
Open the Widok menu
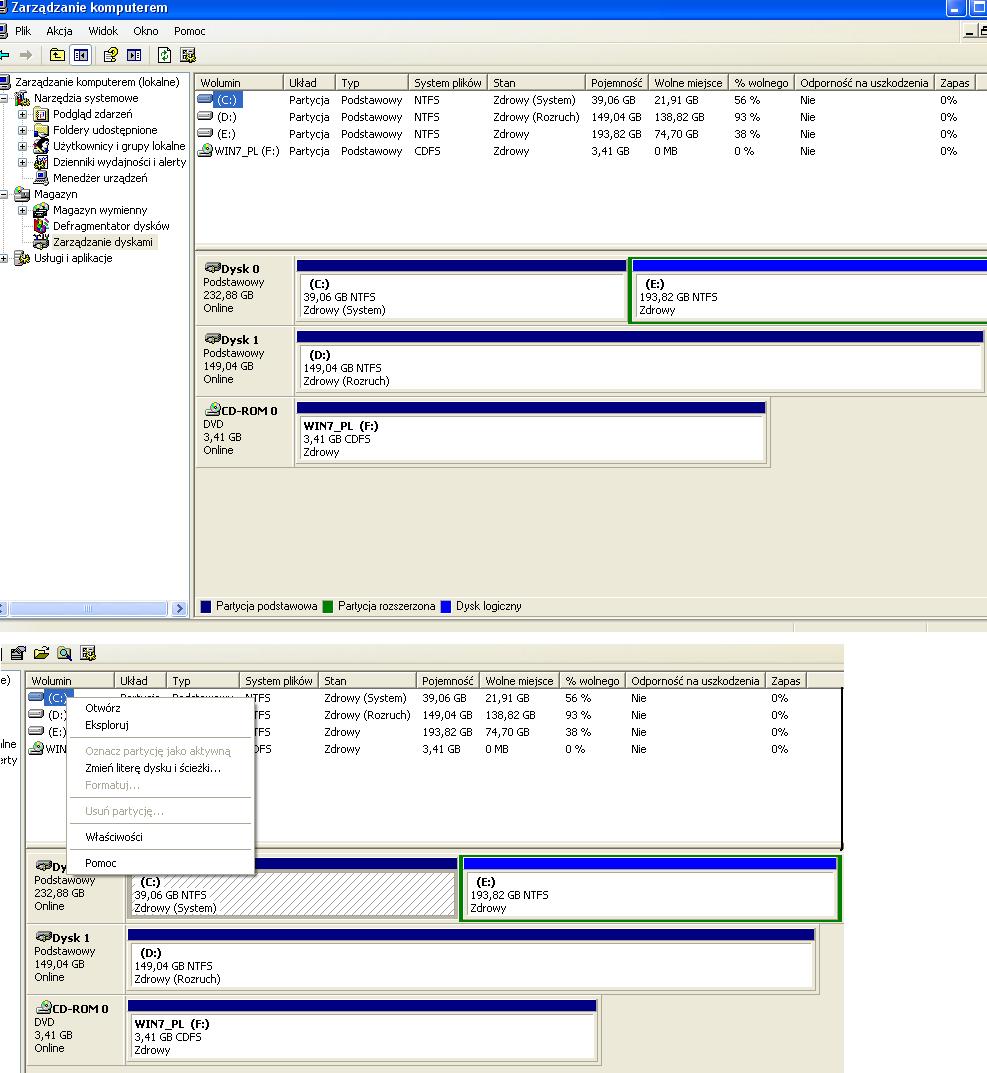(x=103, y=31)
